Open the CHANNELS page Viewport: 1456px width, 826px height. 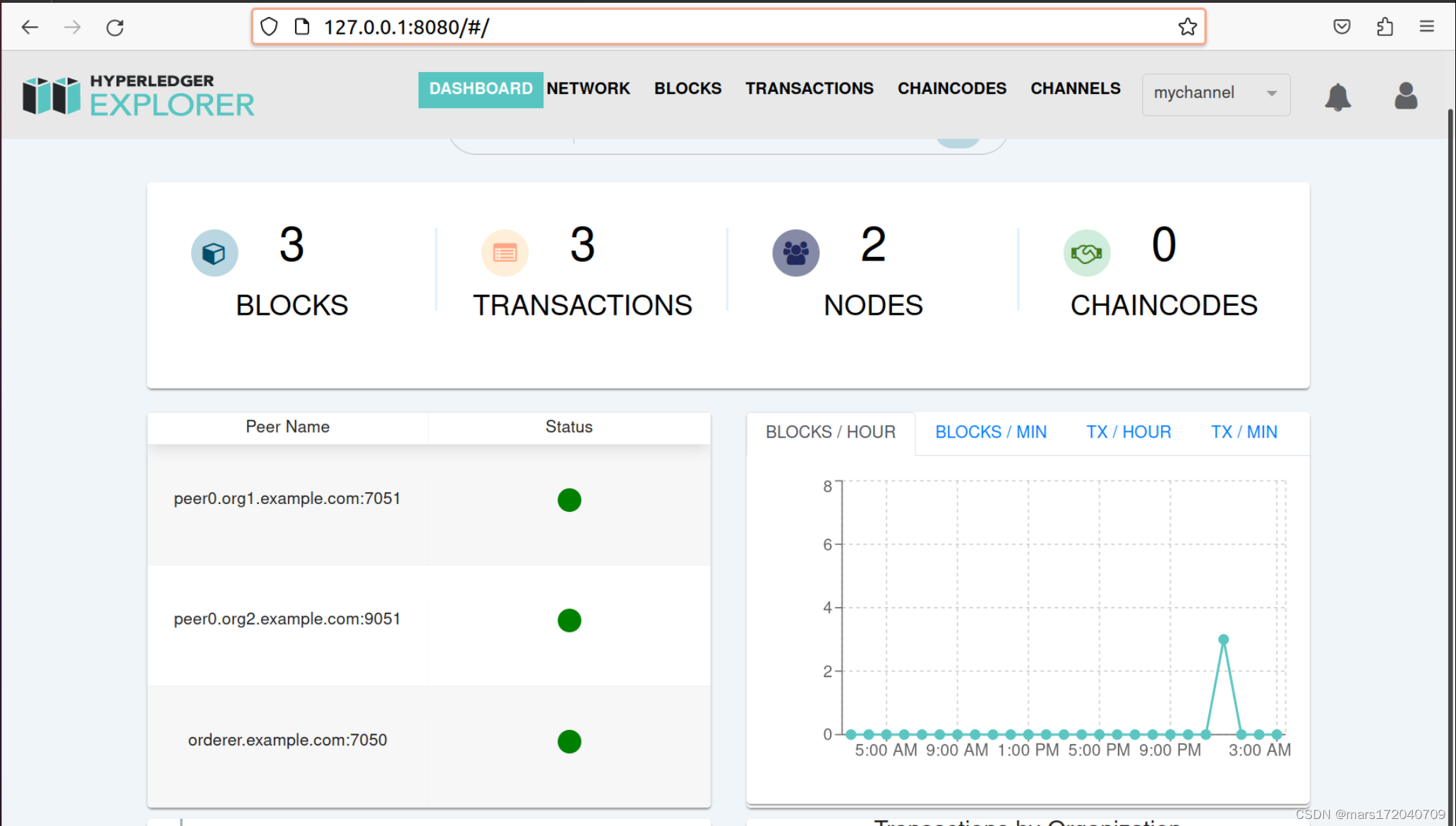(1075, 89)
